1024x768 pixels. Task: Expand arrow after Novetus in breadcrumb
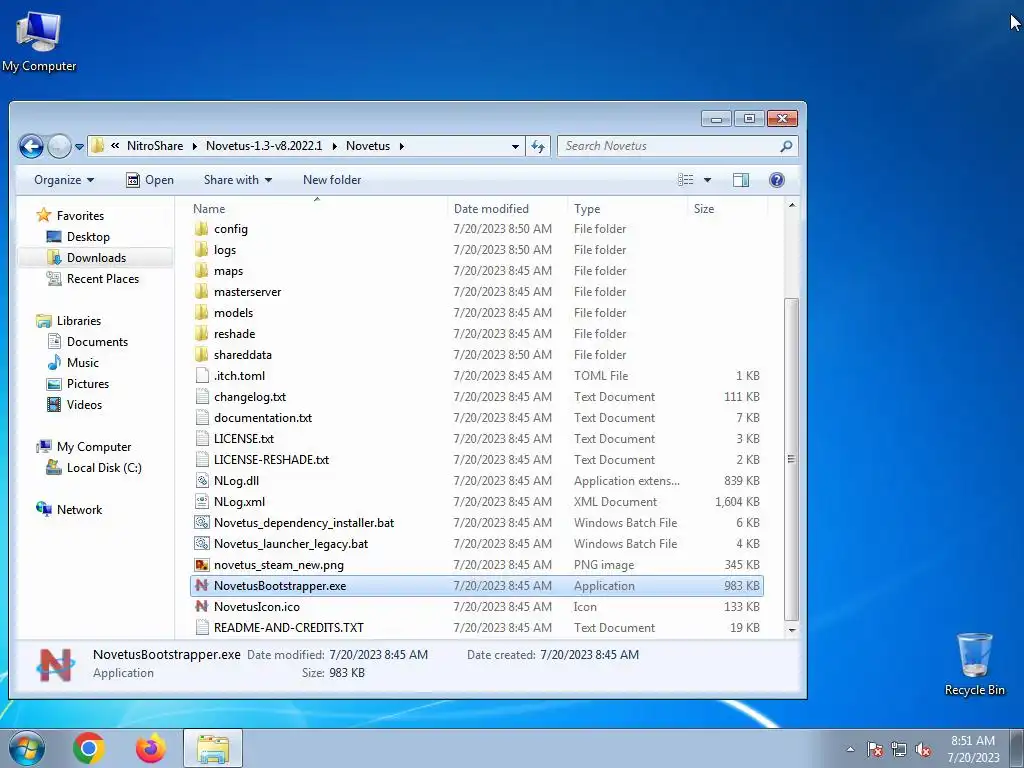coord(401,146)
